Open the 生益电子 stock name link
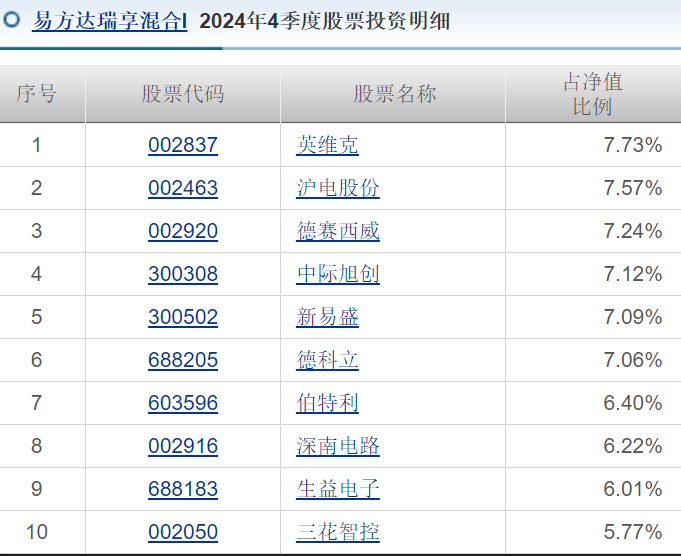 [338, 489]
